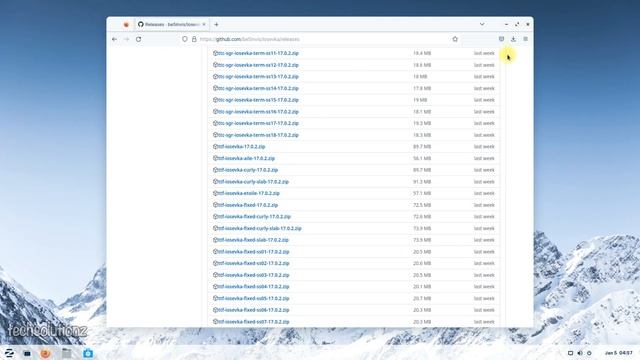The image size is (640, 360).
Task: Download ttf-iosevka-fixed-curly-17.0.2.zip
Action: (254, 216)
